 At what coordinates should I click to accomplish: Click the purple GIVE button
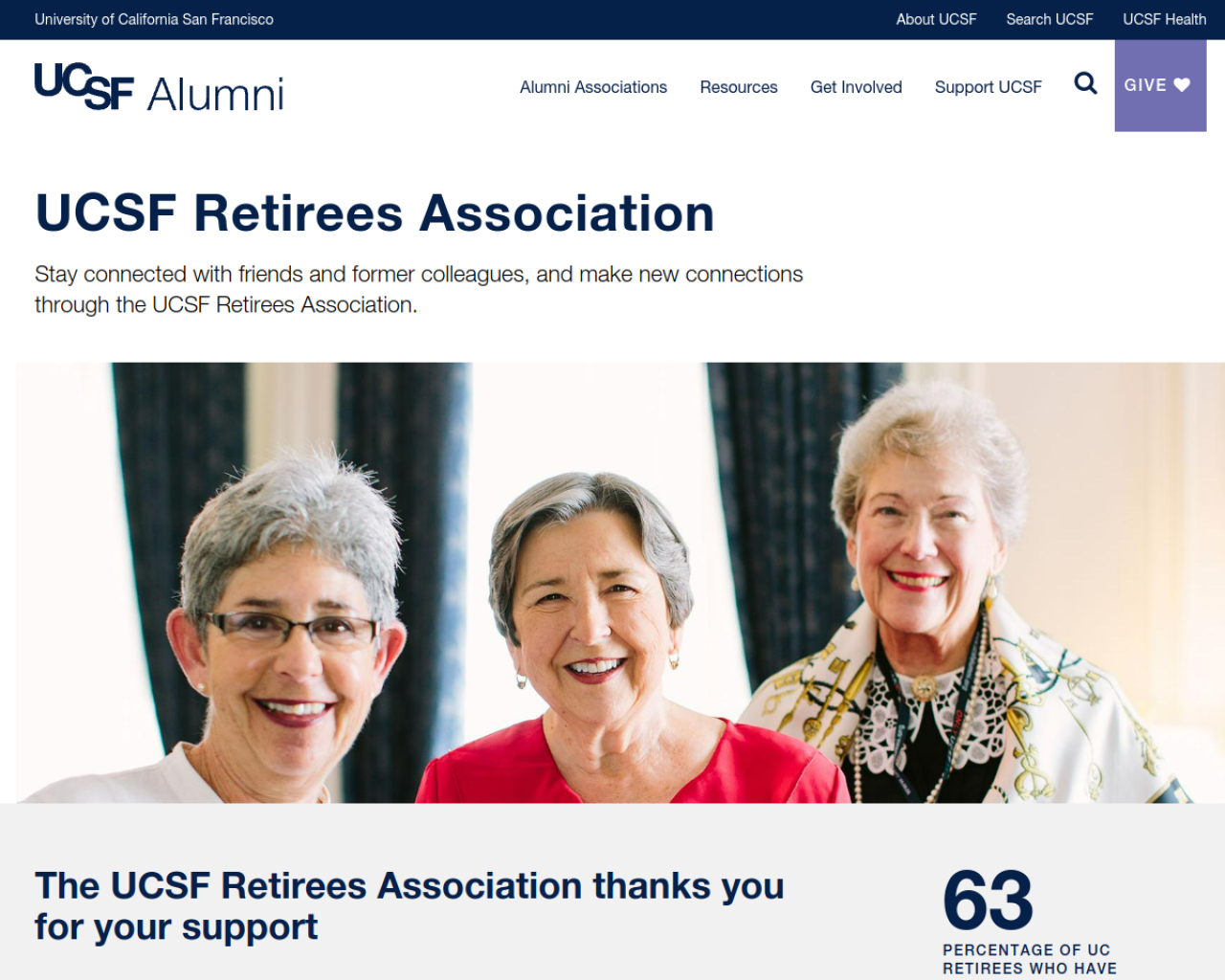pyautogui.click(x=1160, y=85)
